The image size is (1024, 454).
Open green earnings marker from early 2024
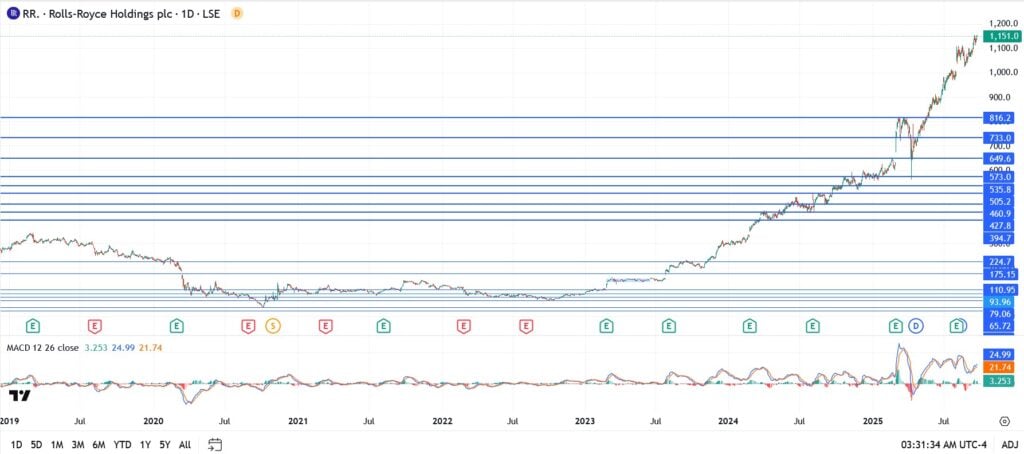(750, 325)
